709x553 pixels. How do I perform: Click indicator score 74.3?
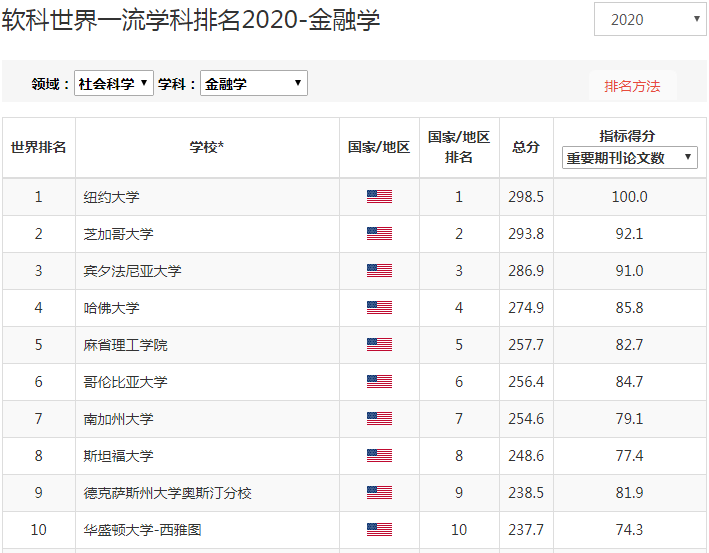[629, 530]
